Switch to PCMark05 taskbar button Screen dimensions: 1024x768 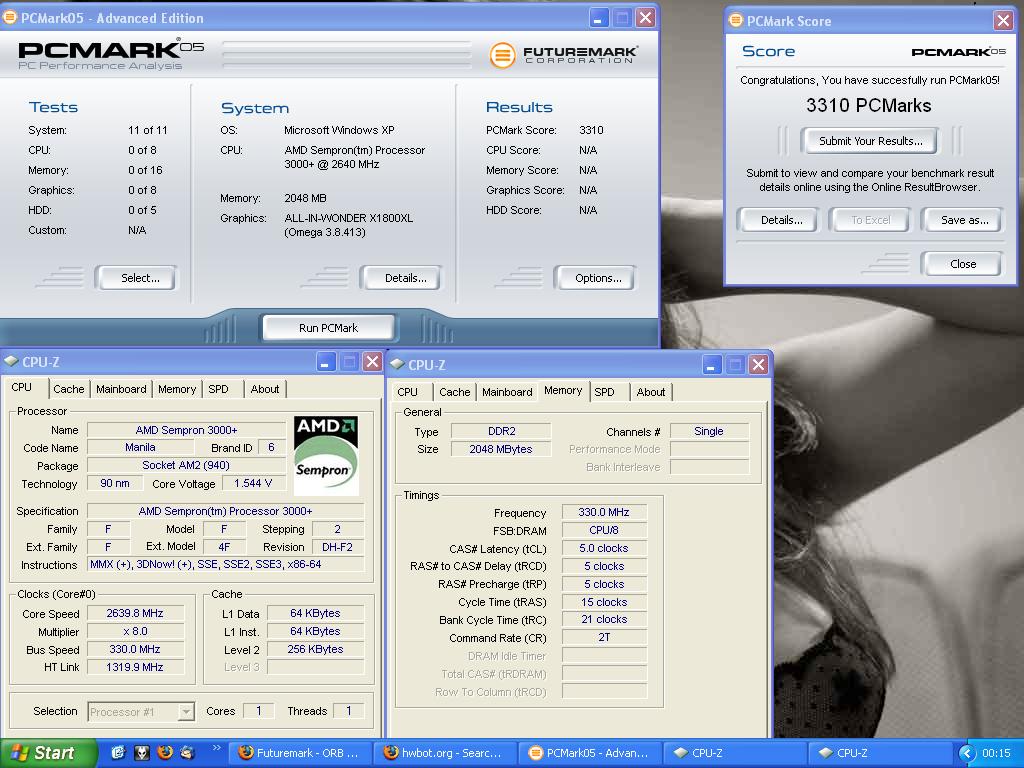tap(590, 753)
